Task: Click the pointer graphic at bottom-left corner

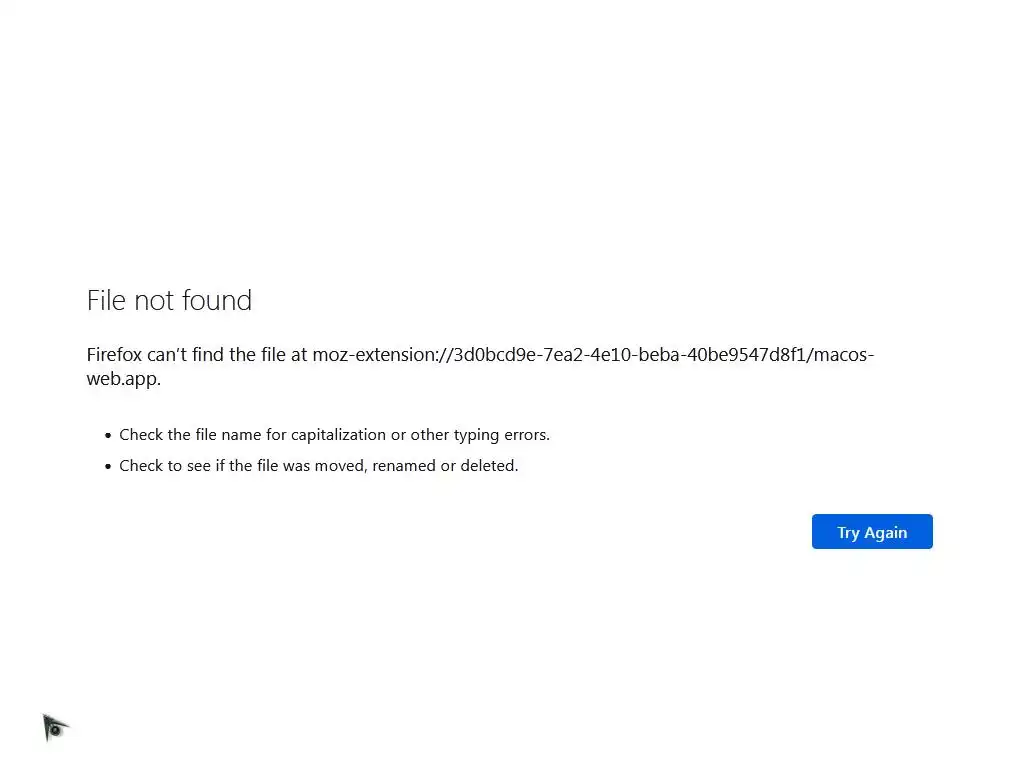Action: coord(55,727)
